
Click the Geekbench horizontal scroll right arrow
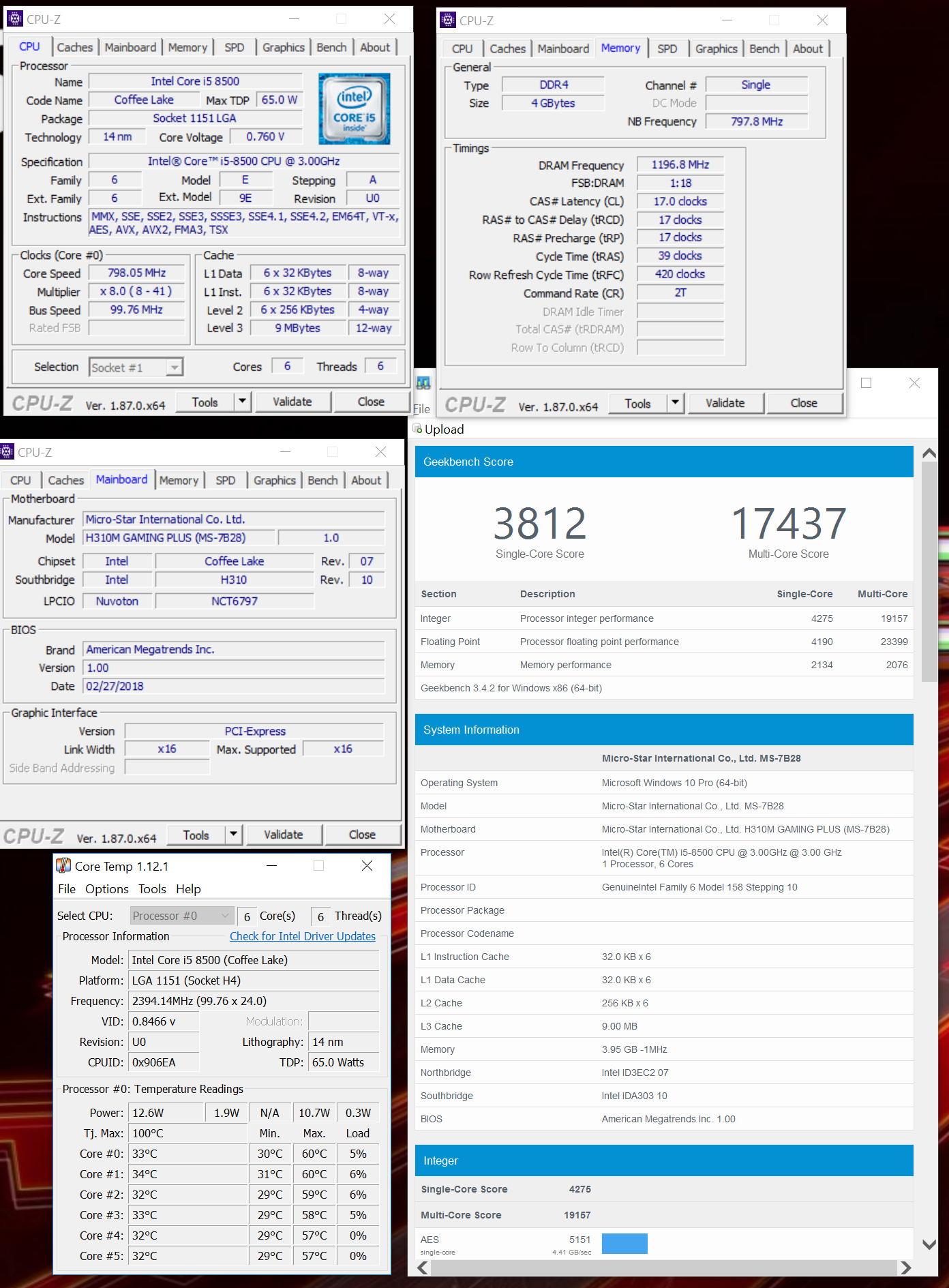(x=905, y=1268)
